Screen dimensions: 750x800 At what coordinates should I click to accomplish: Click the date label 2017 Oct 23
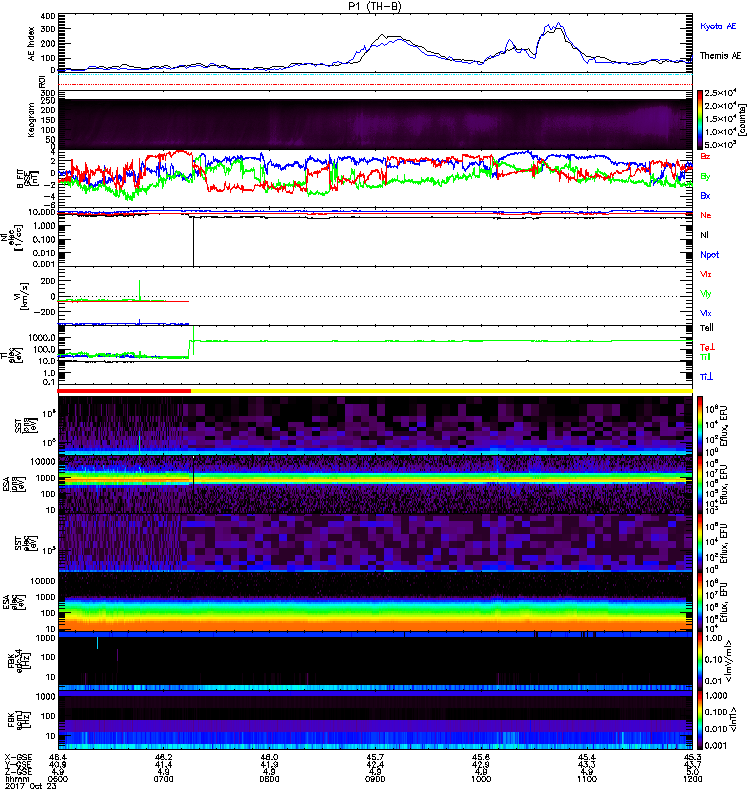tap(31, 786)
